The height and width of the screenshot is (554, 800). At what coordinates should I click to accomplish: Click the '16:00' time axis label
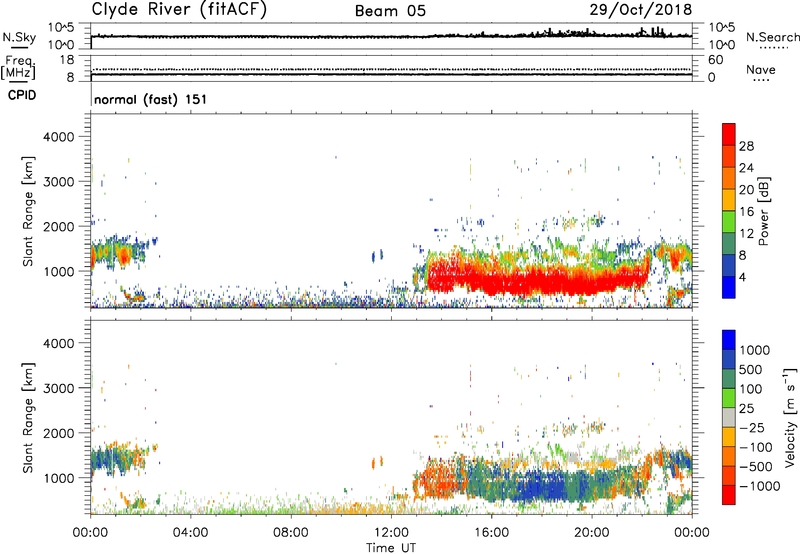coord(491,533)
